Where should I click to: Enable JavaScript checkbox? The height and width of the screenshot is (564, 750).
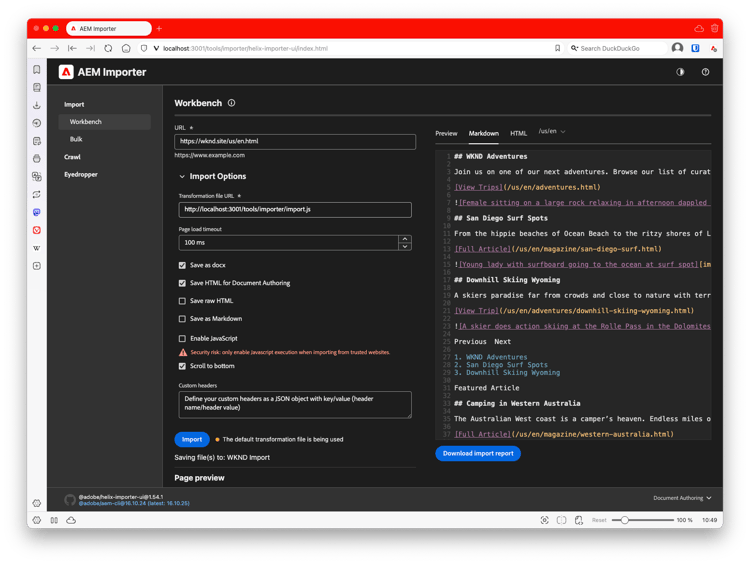182,338
